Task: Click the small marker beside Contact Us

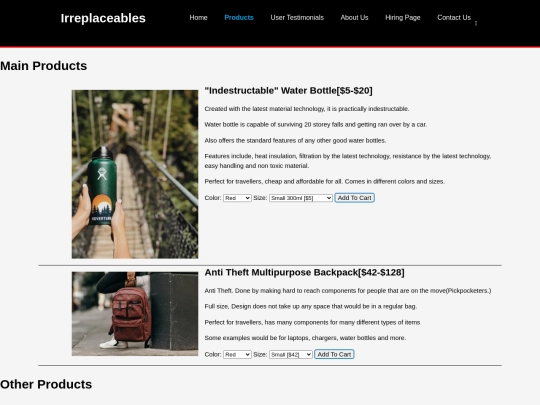Action: tap(476, 23)
